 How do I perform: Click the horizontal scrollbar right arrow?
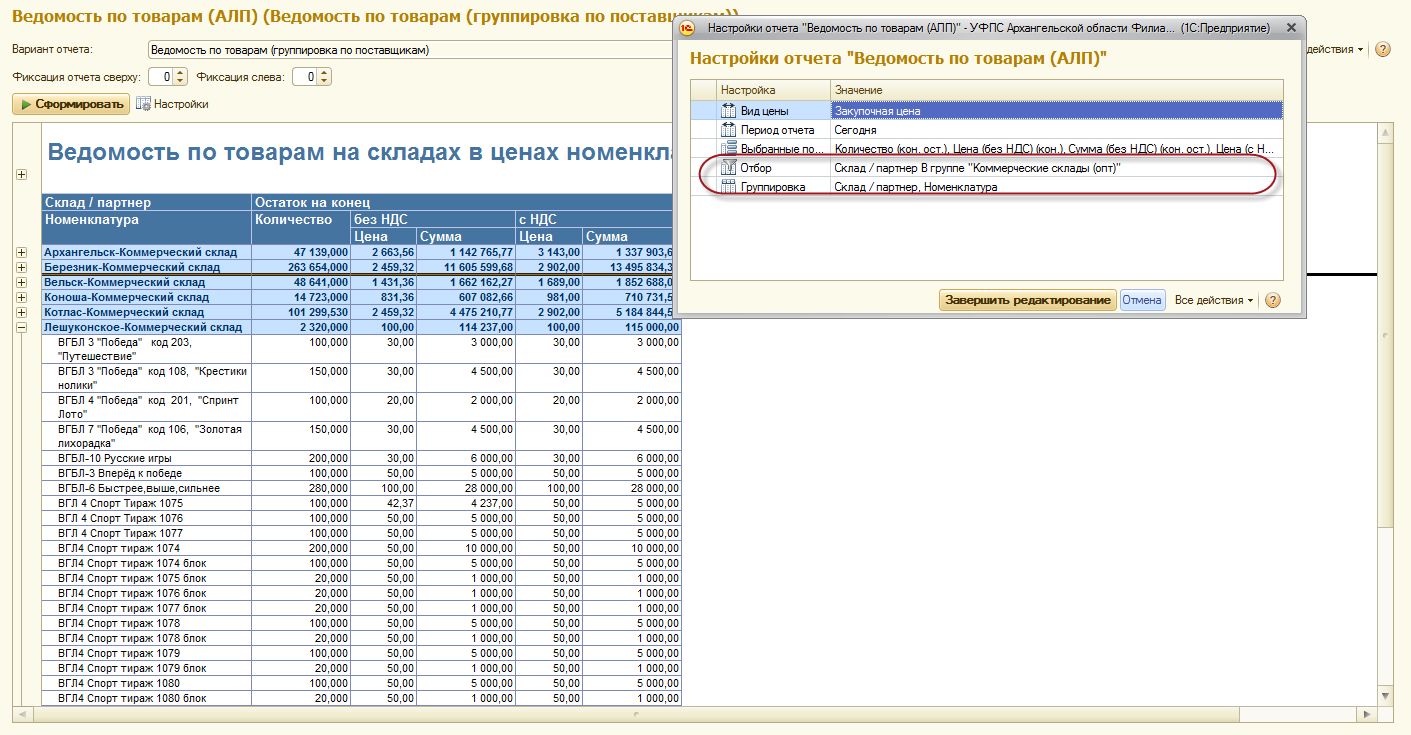pyautogui.click(x=1366, y=715)
